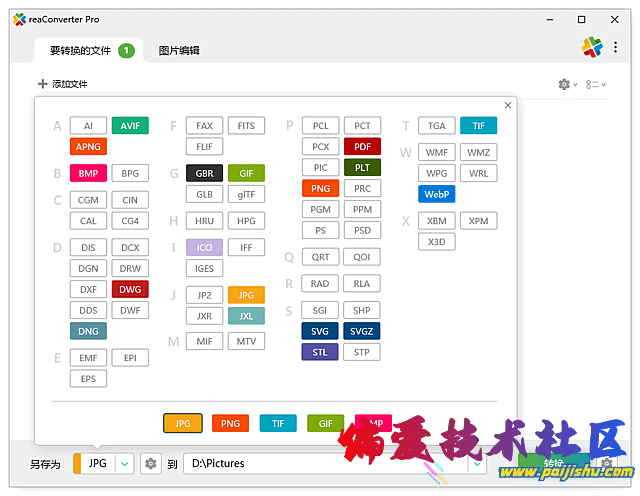Screen dimensions: 640x496
Task: Pick the DWG format
Action: click(130, 289)
